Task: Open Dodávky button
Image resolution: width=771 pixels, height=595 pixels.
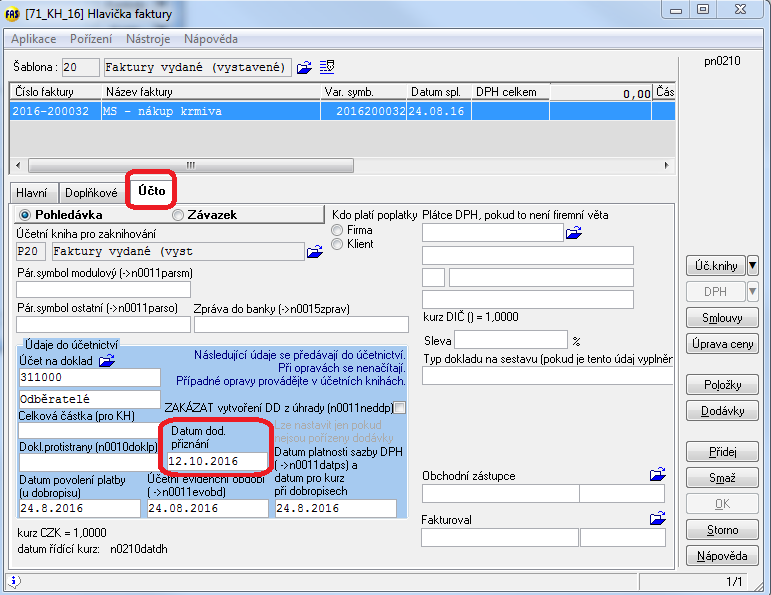Action: pos(722,411)
